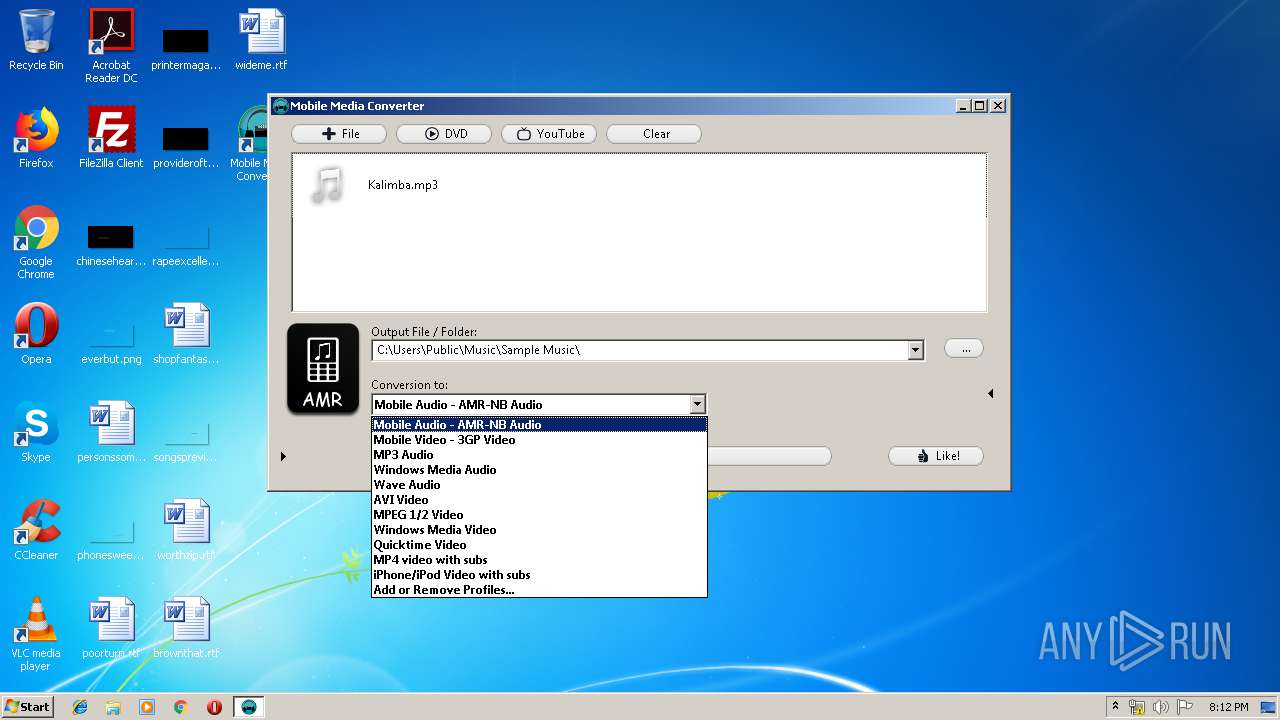Image resolution: width=1280 pixels, height=720 pixels.
Task: Add a file with the File button
Action: 339,134
